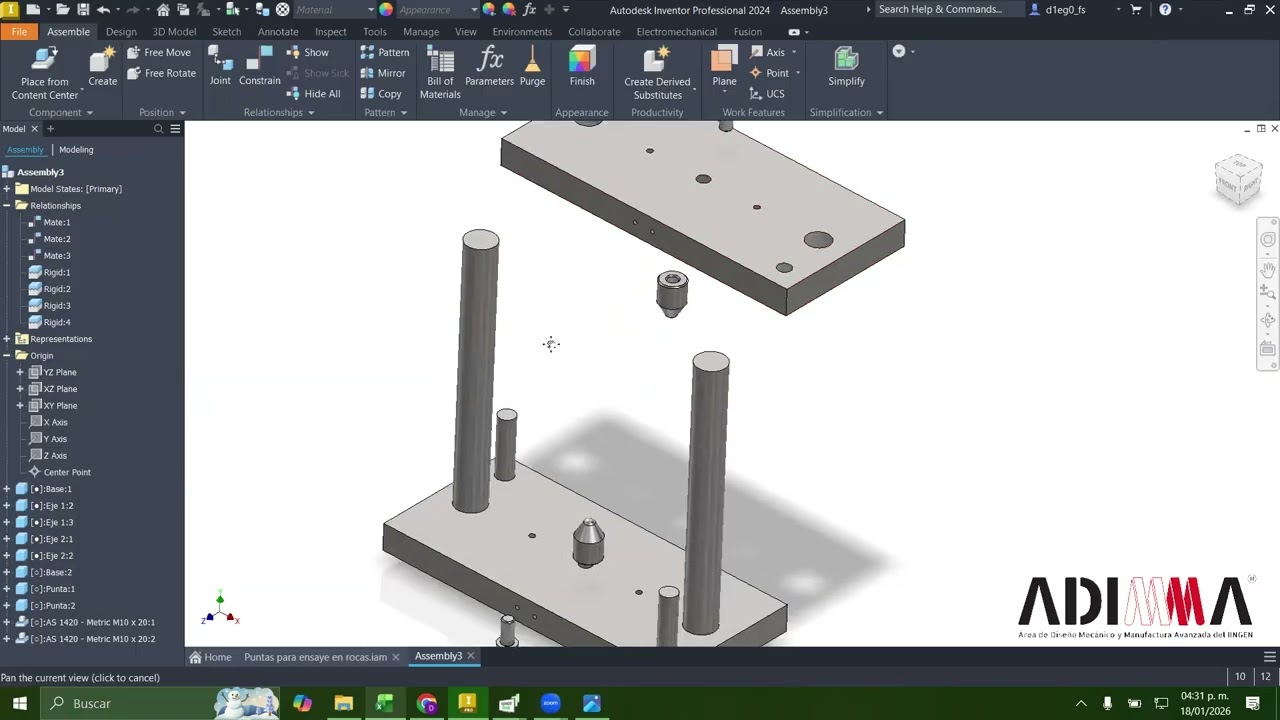Screen dimensions: 1280x720
Task: Open the File menu
Action: 19,32
